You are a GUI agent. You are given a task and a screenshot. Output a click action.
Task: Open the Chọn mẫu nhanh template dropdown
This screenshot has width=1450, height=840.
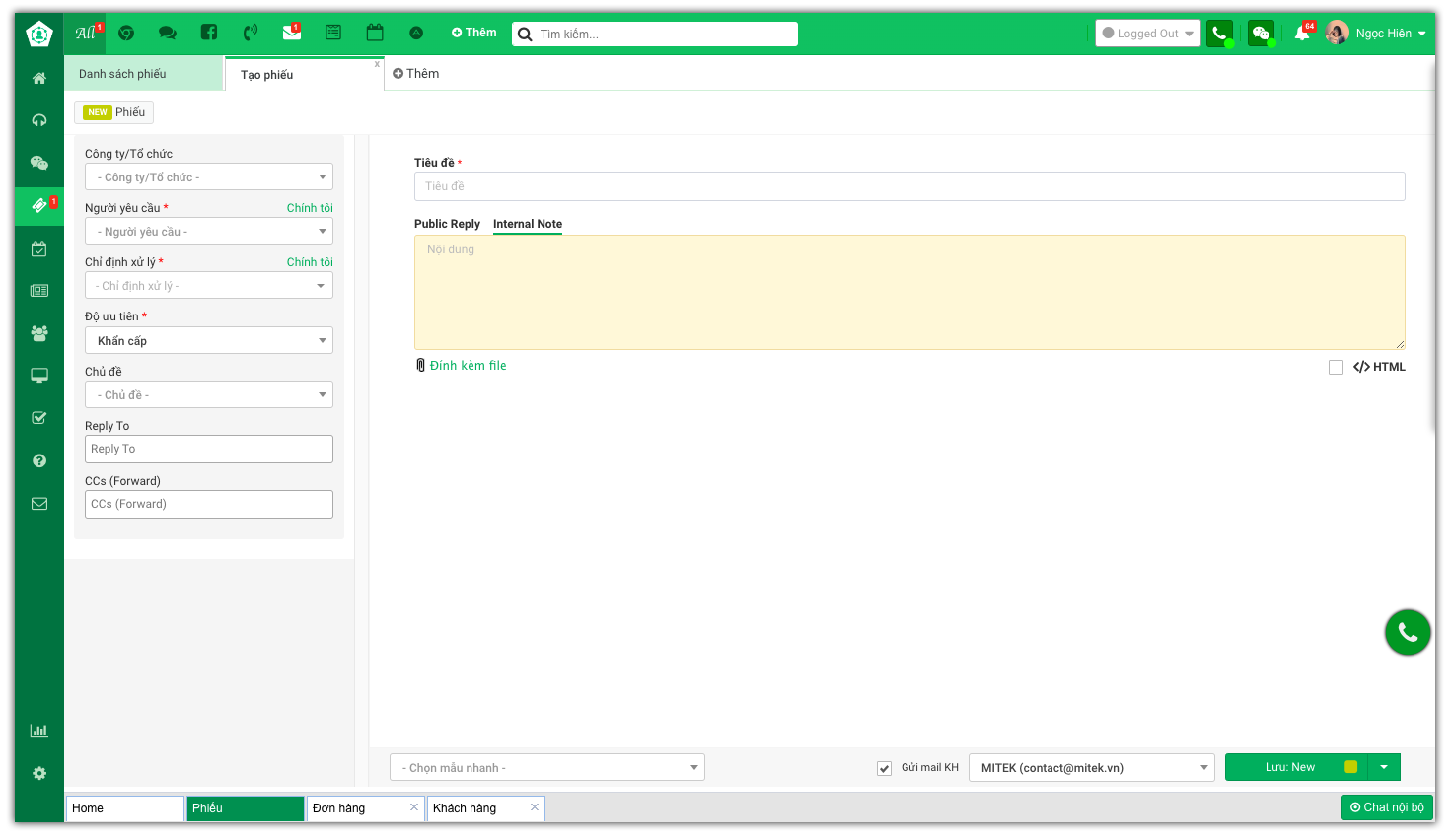click(548, 768)
